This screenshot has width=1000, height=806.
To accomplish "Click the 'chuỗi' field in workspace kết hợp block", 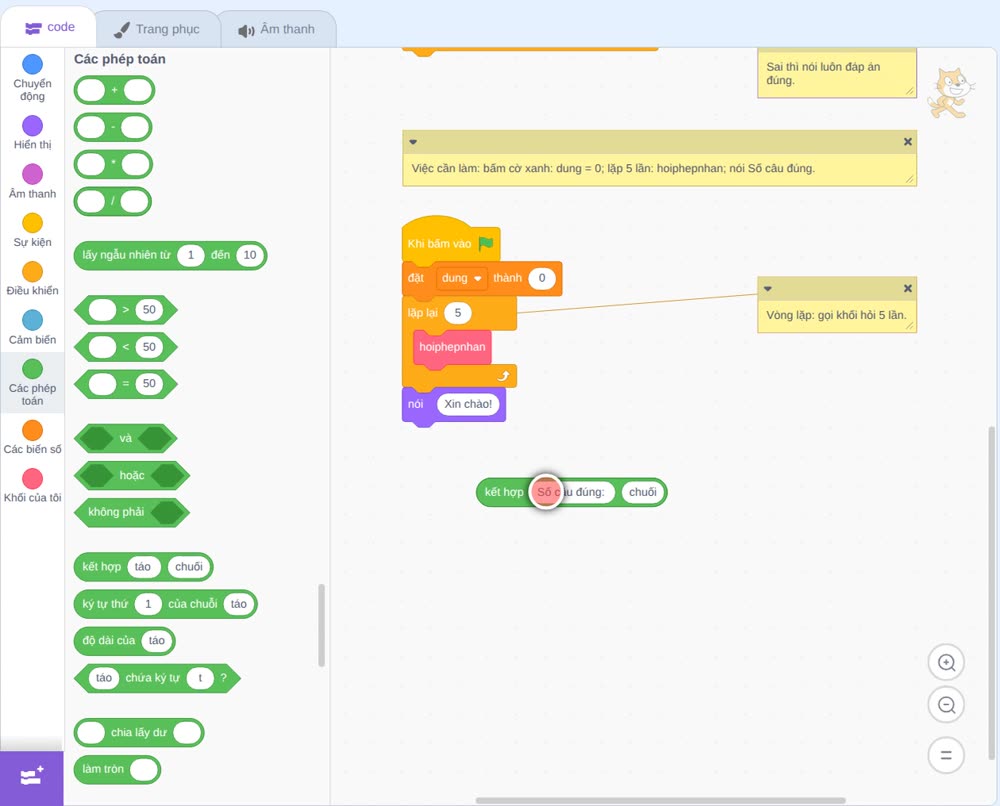I will (642, 492).
